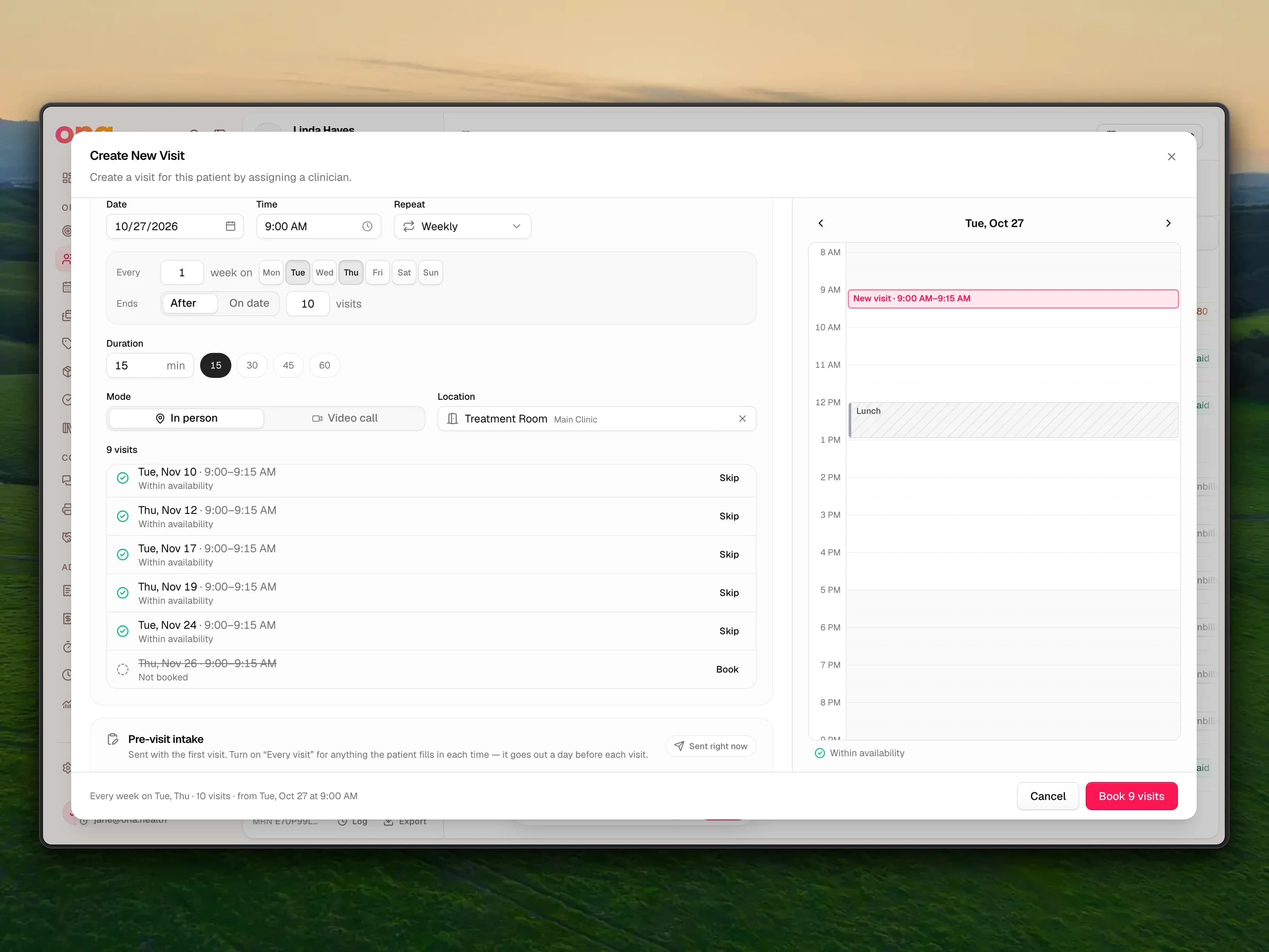The height and width of the screenshot is (952, 1269).
Task: Select the New visit 9:00 AM calendar block
Action: point(1013,299)
